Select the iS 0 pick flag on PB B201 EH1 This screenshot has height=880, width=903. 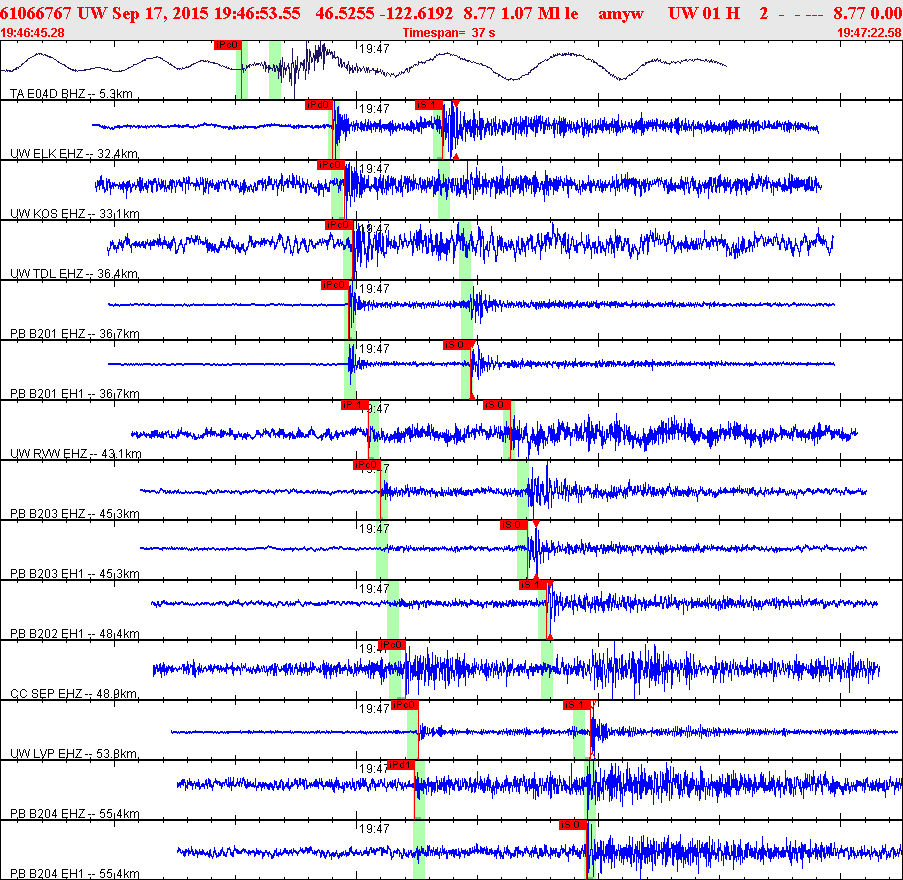pyautogui.click(x=457, y=344)
